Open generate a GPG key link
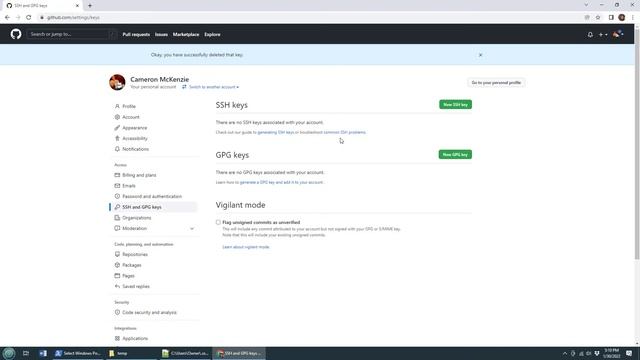This screenshot has height=360, width=640. point(281,182)
